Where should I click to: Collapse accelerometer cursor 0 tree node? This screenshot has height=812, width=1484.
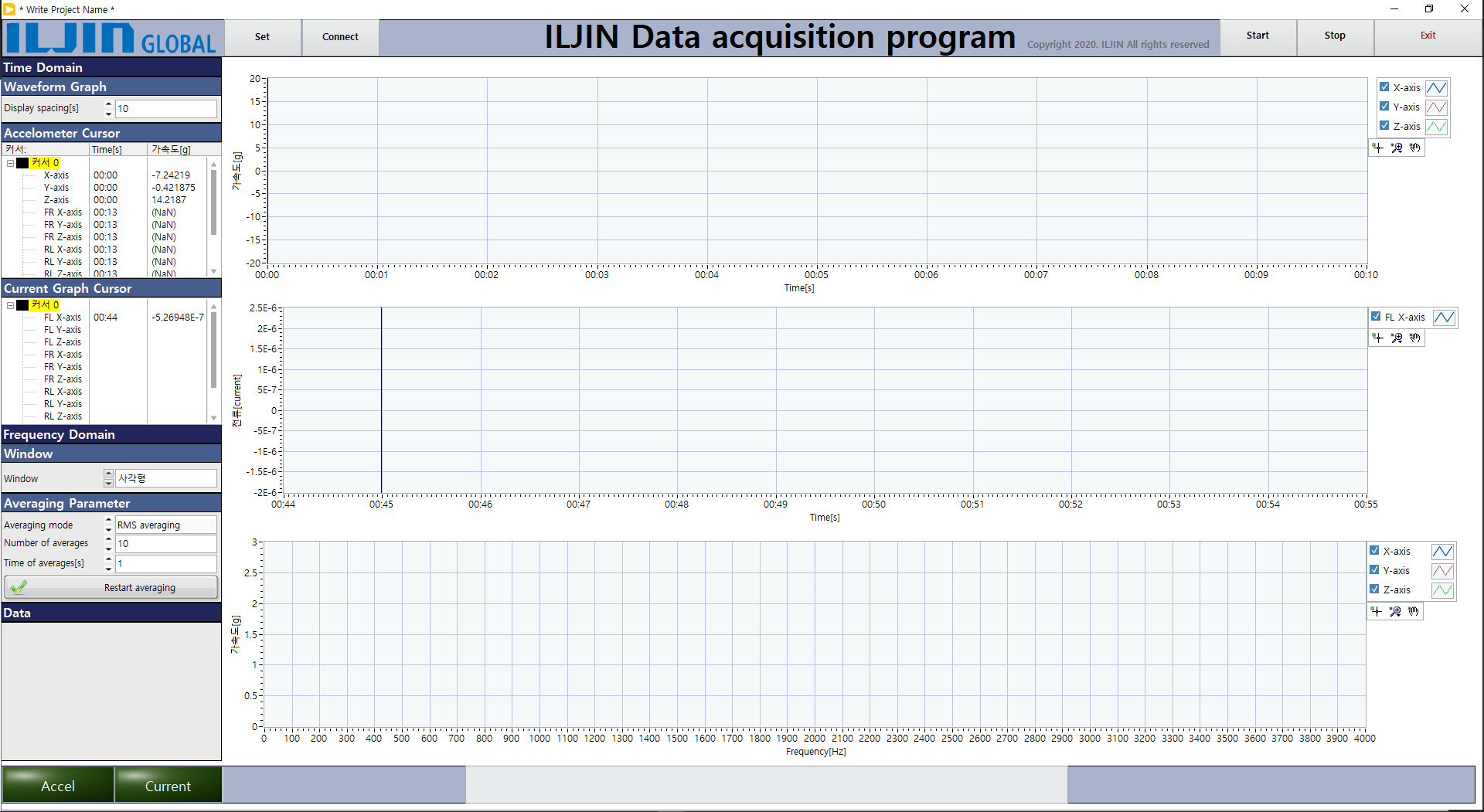point(10,163)
